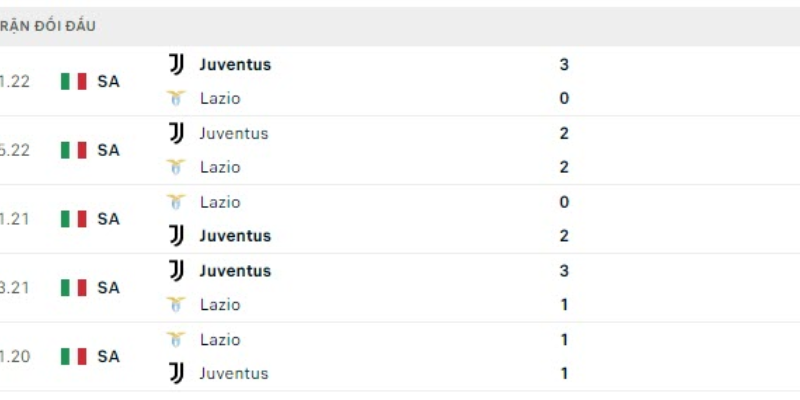Select the SA league label in first row
The height and width of the screenshot is (400, 800).
click(108, 81)
